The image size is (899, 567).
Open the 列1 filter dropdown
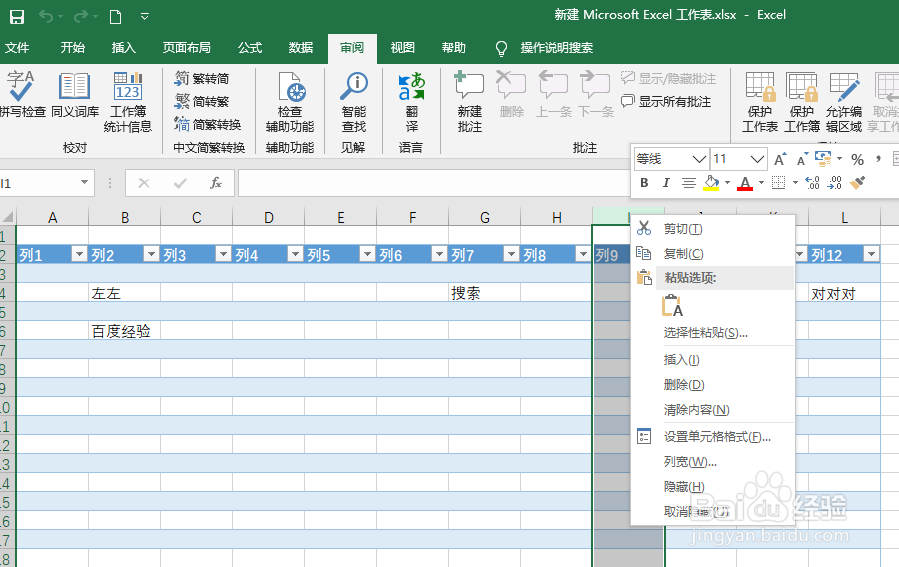pyautogui.click(x=79, y=254)
